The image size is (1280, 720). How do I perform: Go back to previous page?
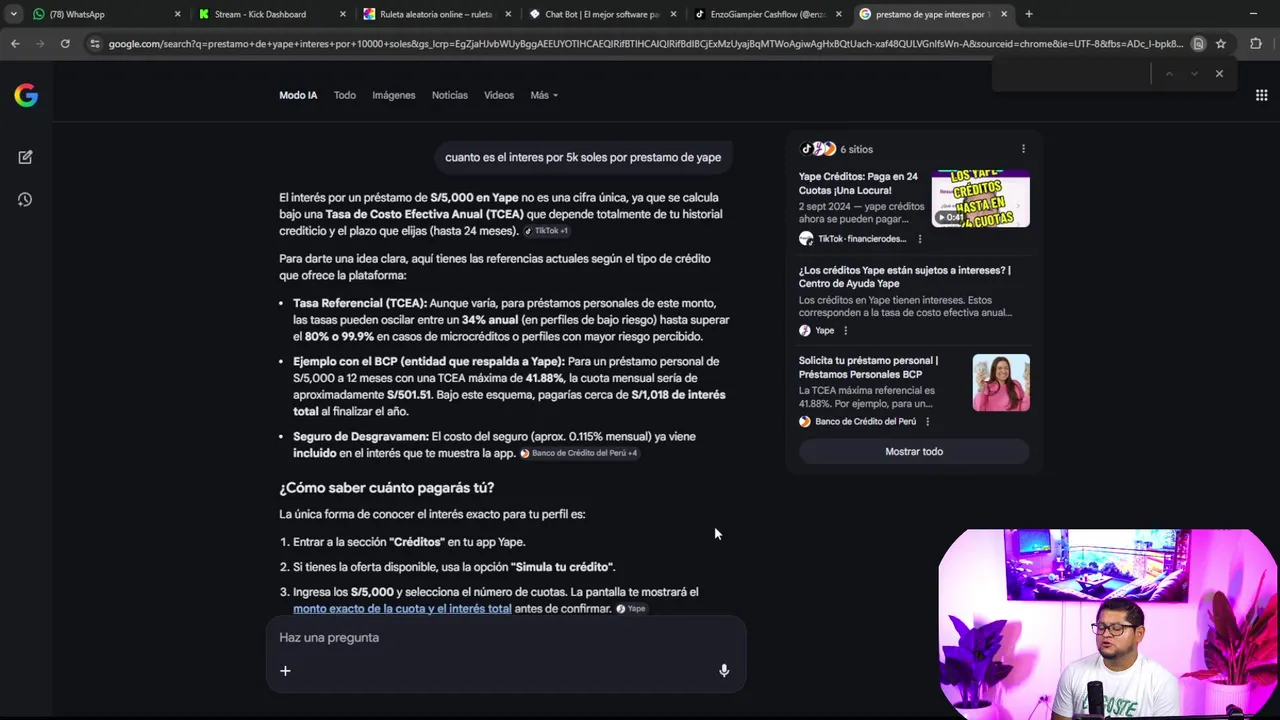point(15,44)
